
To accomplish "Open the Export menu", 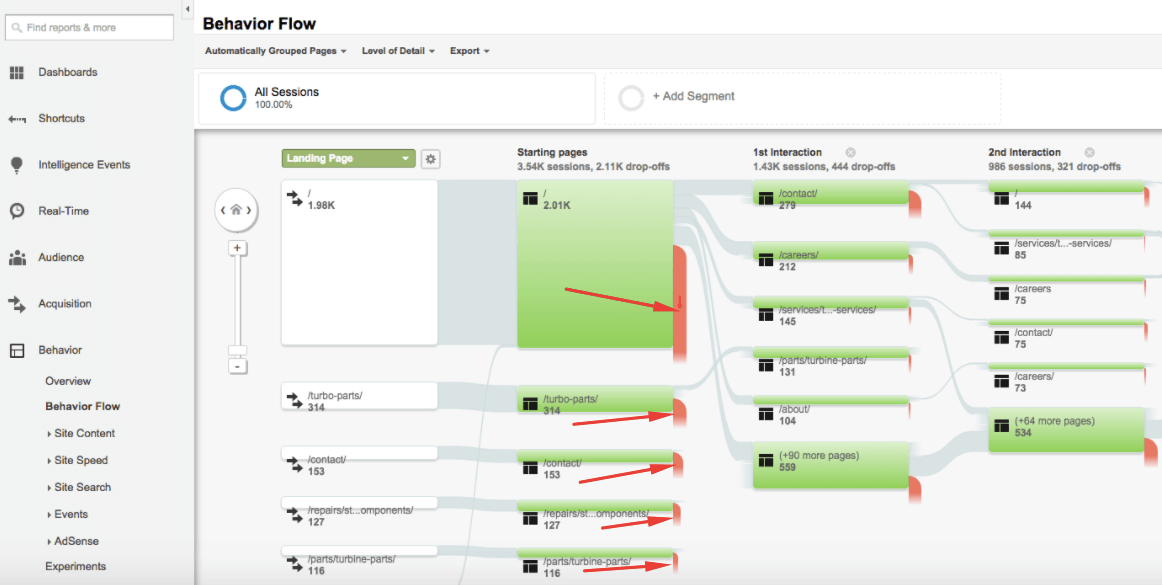I will pyautogui.click(x=469, y=51).
